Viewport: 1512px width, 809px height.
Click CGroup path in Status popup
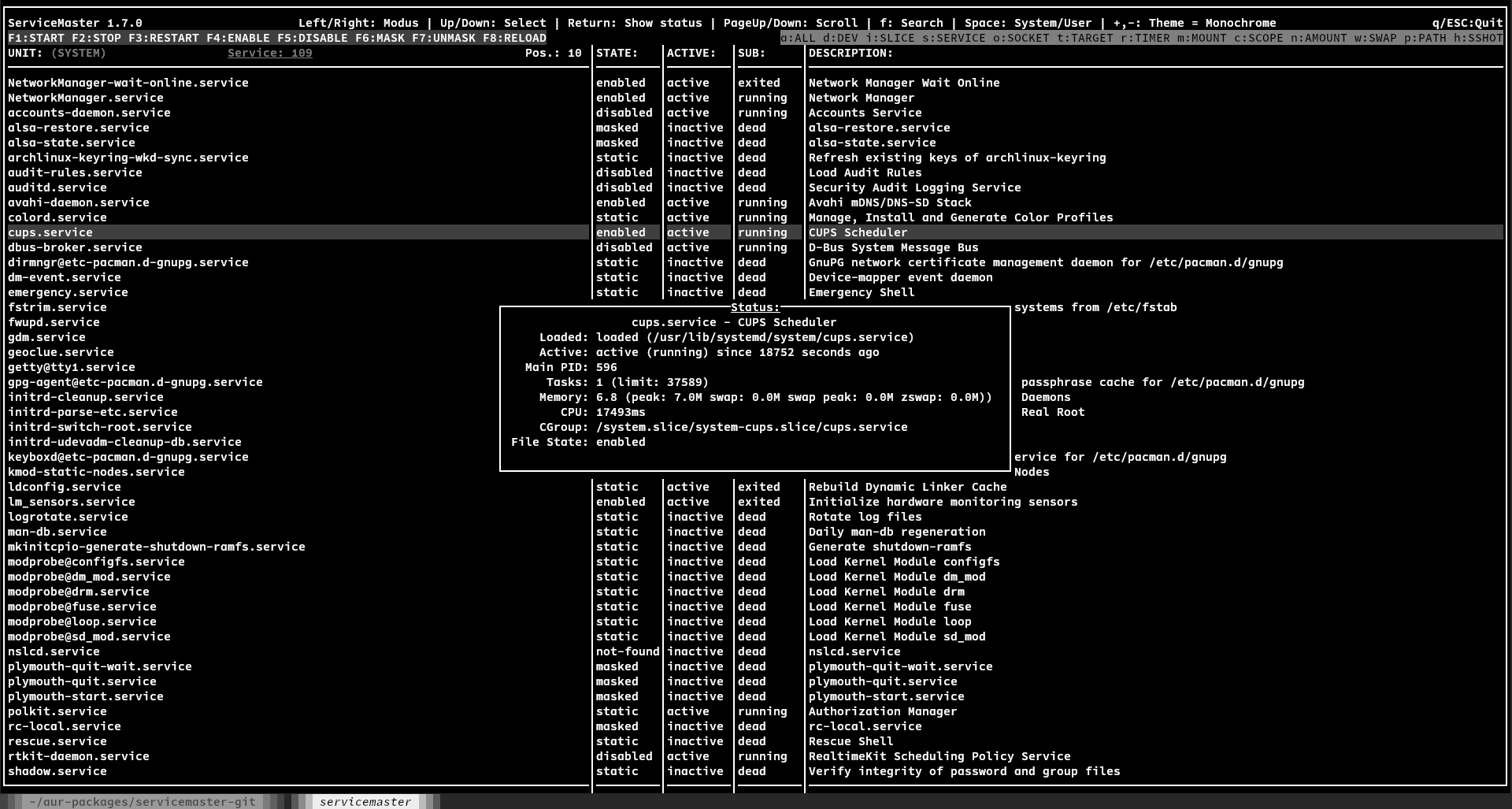pos(752,427)
